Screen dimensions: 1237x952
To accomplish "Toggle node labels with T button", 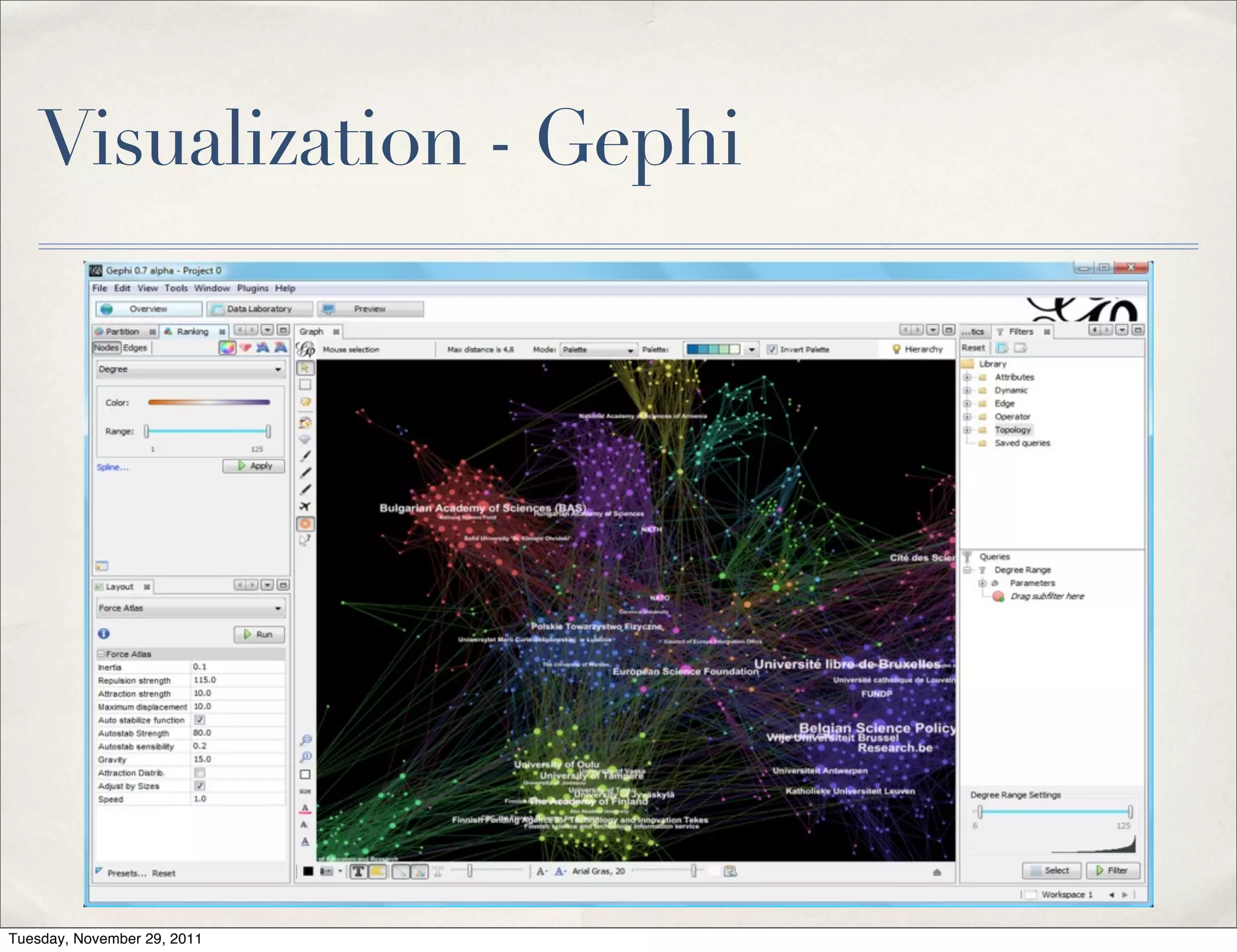I will [x=358, y=871].
